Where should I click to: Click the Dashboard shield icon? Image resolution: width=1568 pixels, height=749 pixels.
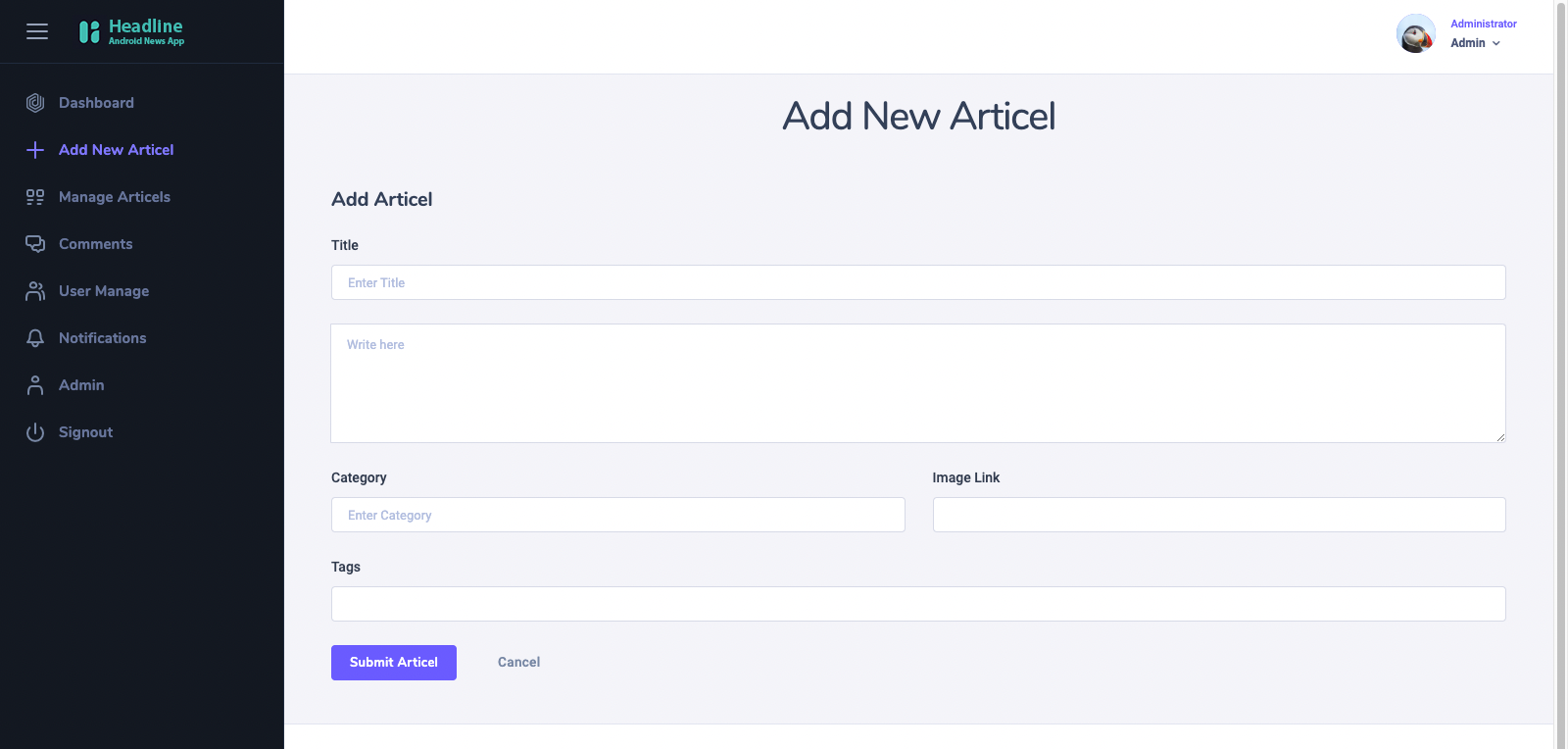pyautogui.click(x=35, y=103)
